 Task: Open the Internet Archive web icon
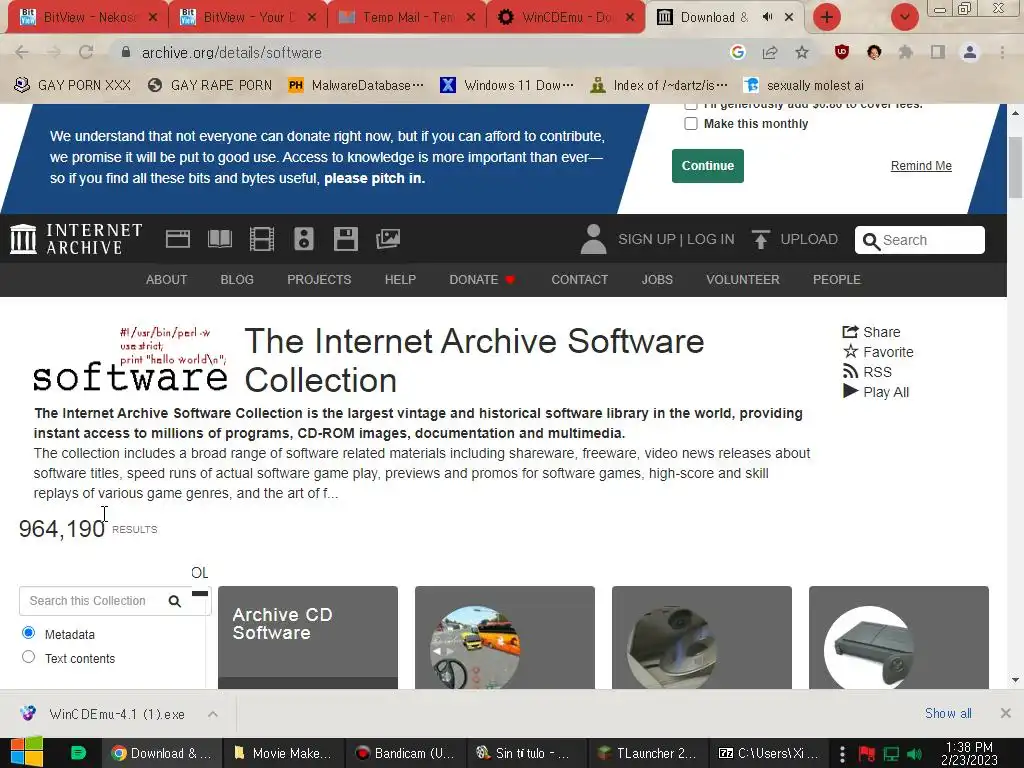(178, 239)
